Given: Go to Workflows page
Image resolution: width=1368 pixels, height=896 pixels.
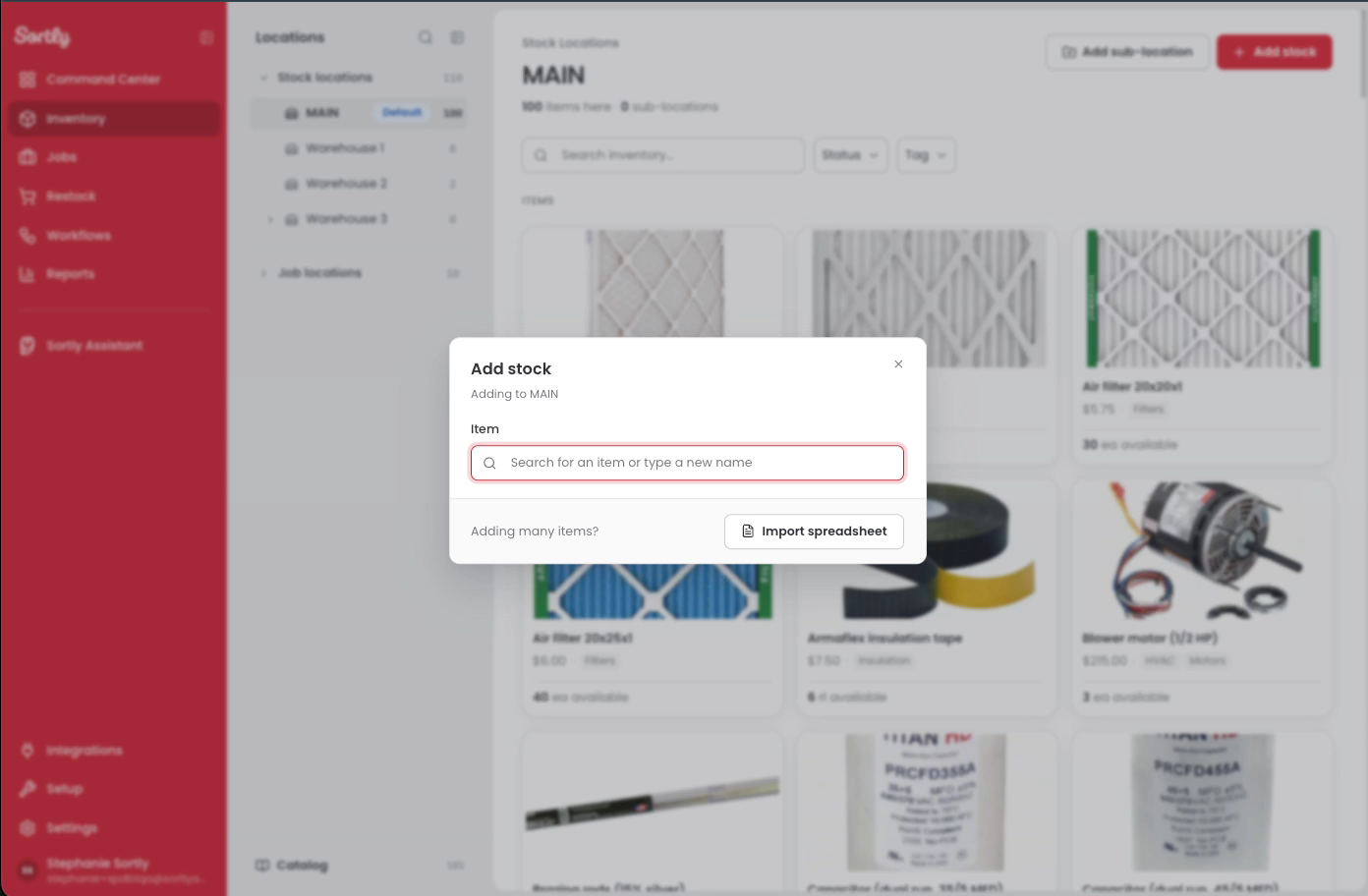Looking at the screenshot, I should coord(114,236).
